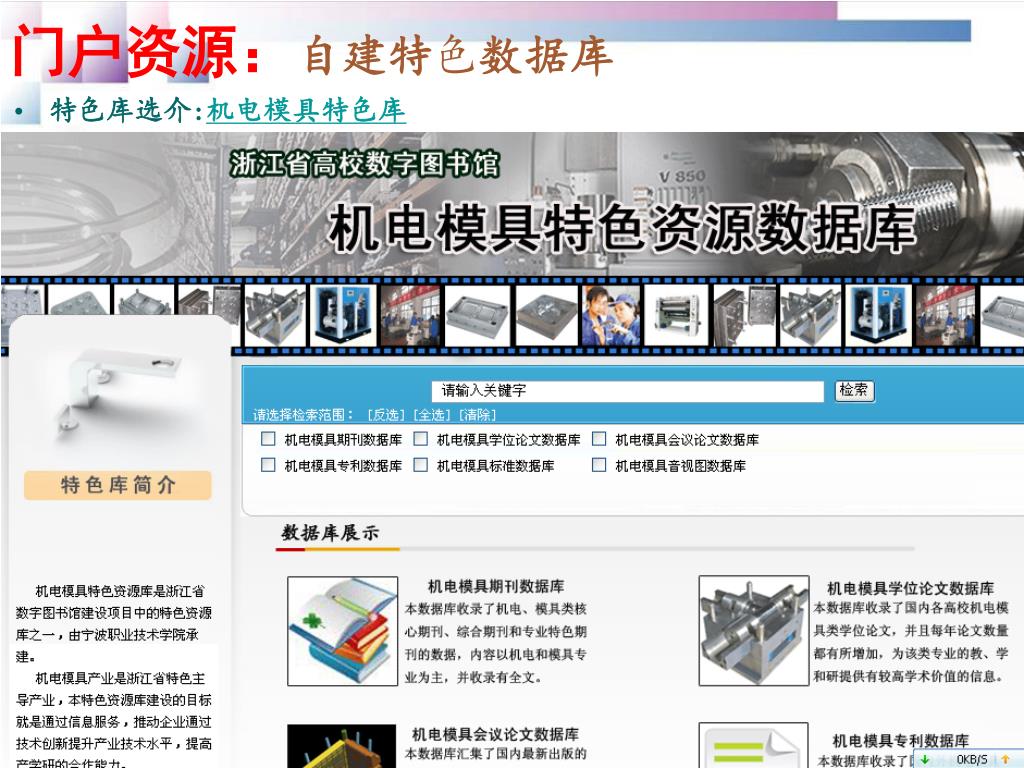This screenshot has width=1024, height=768.
Task: Open the 机电模具学位论文数据库 title
Action: pos(910,588)
